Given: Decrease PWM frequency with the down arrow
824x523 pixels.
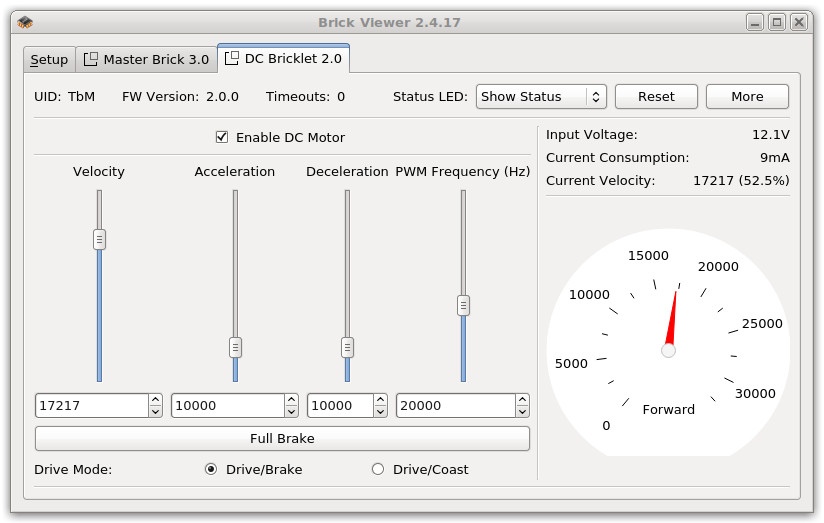Looking at the screenshot, I should (x=522, y=412).
